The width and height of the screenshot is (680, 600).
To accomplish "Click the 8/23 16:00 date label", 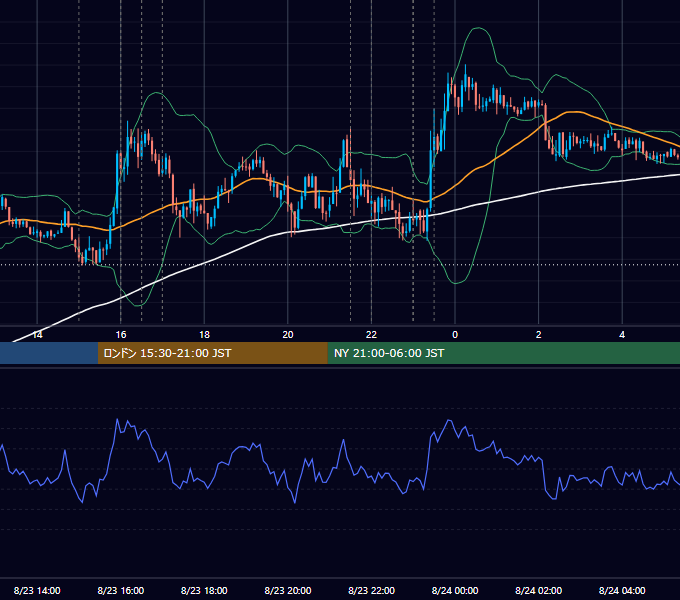I will click(121, 590).
